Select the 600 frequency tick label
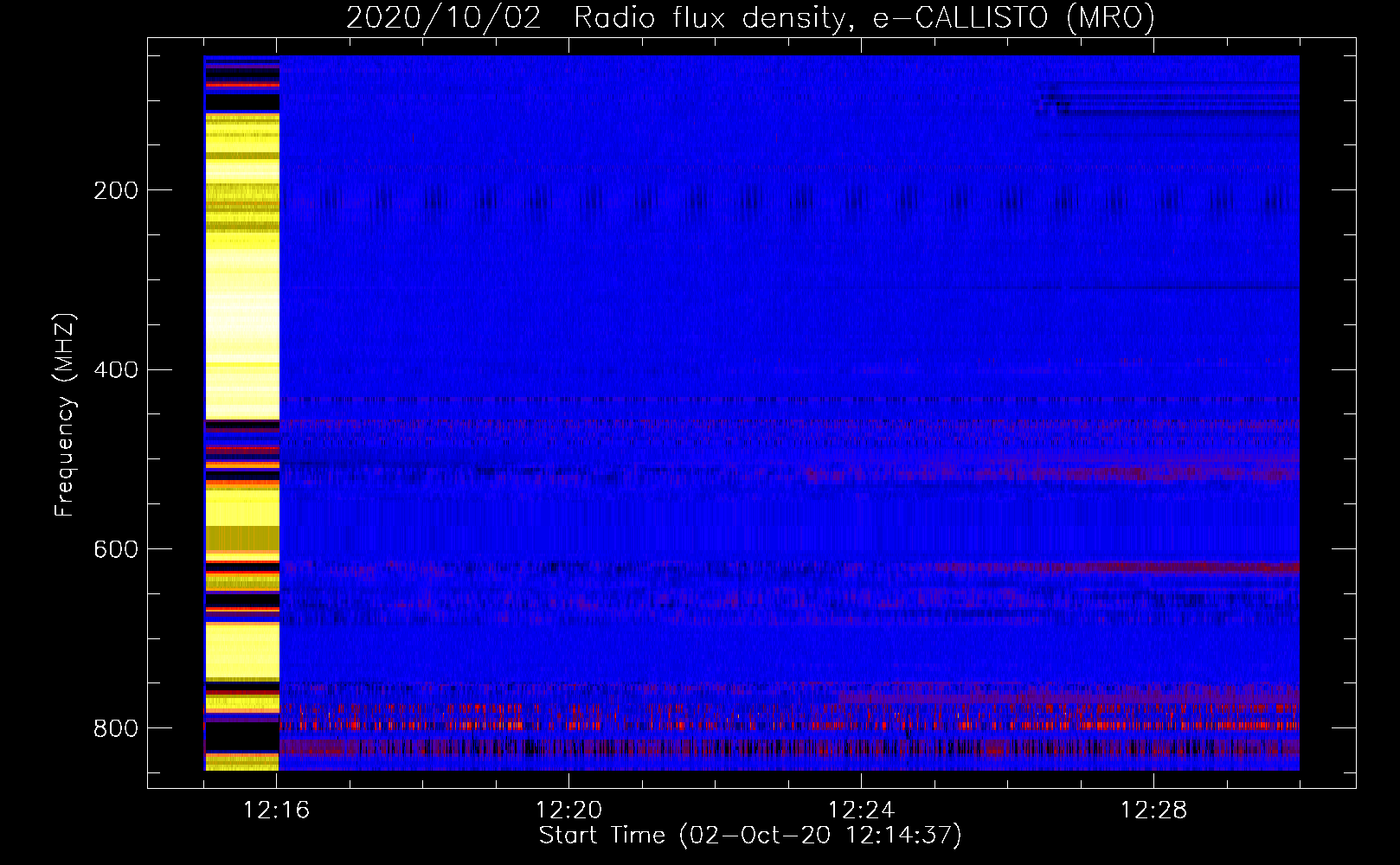1400x865 pixels. [x=116, y=550]
